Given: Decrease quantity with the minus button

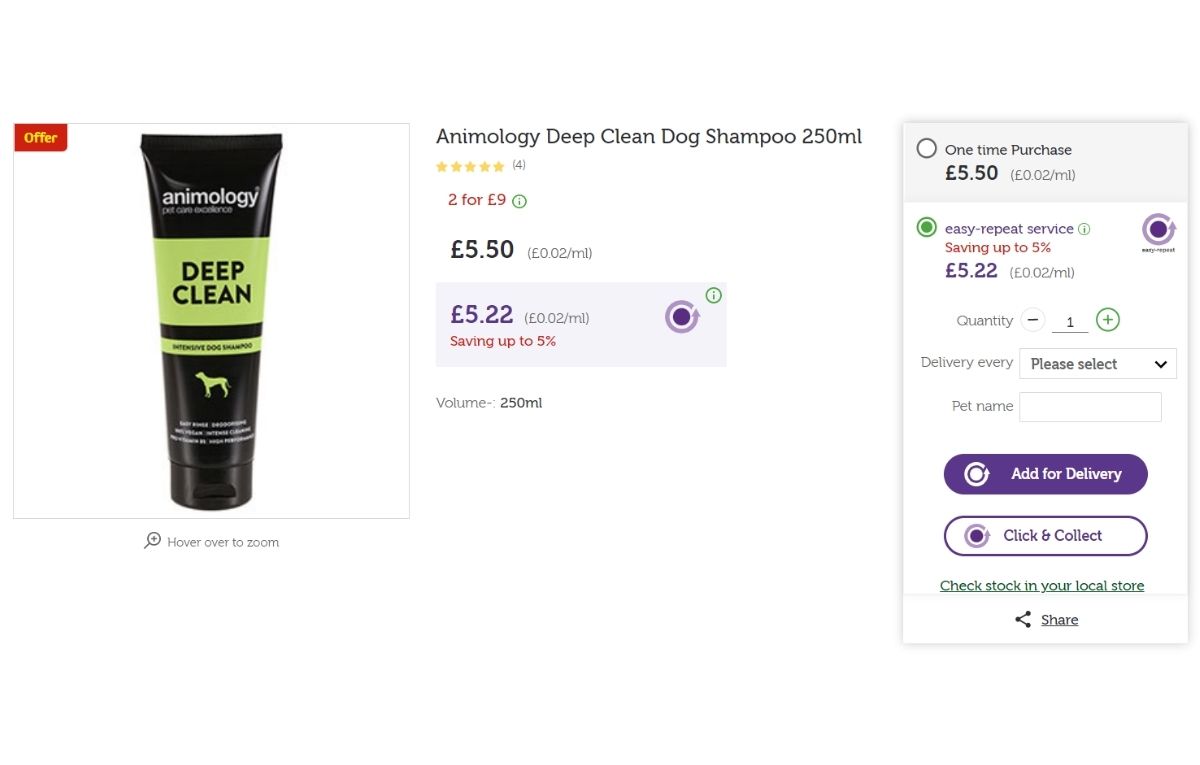Looking at the screenshot, I should pos(1034,320).
